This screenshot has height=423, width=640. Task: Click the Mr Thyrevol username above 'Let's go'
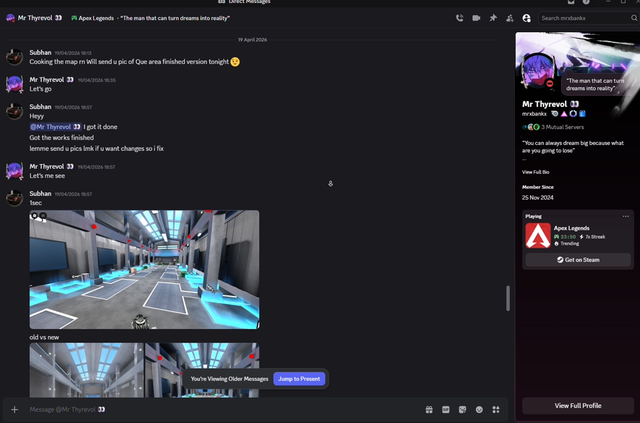[47, 80]
